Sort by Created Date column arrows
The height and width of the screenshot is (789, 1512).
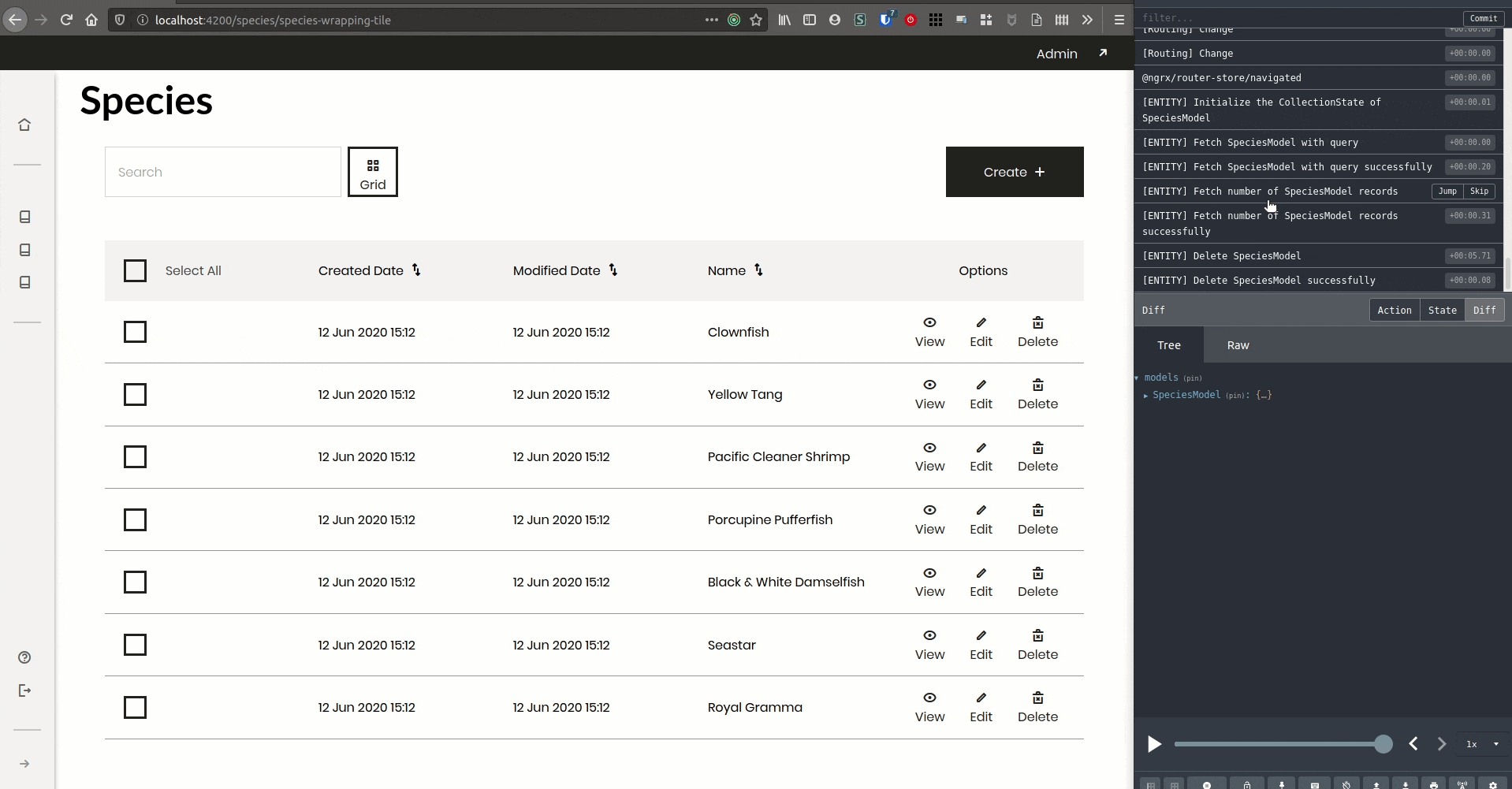click(416, 270)
